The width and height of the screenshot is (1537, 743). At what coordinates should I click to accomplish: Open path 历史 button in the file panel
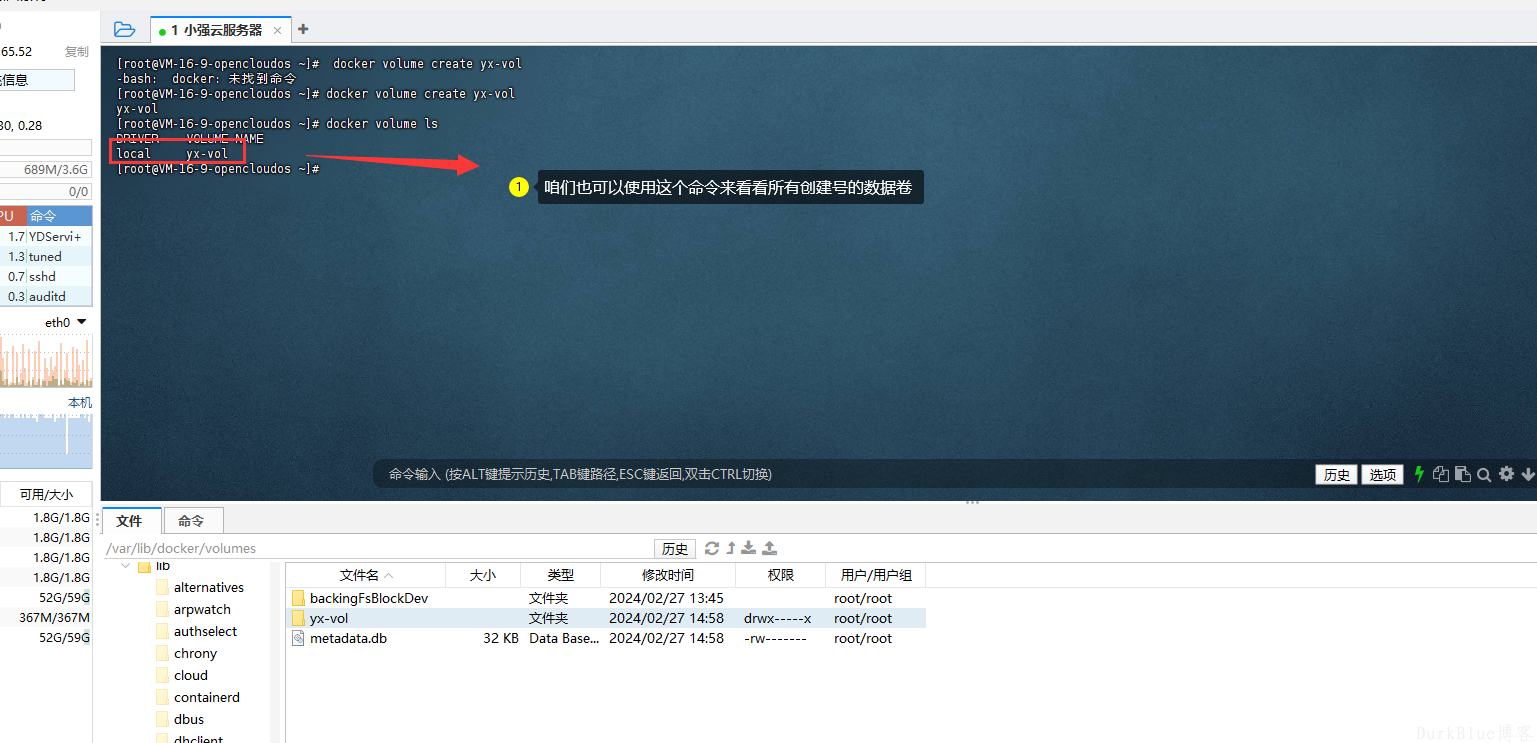click(x=676, y=548)
